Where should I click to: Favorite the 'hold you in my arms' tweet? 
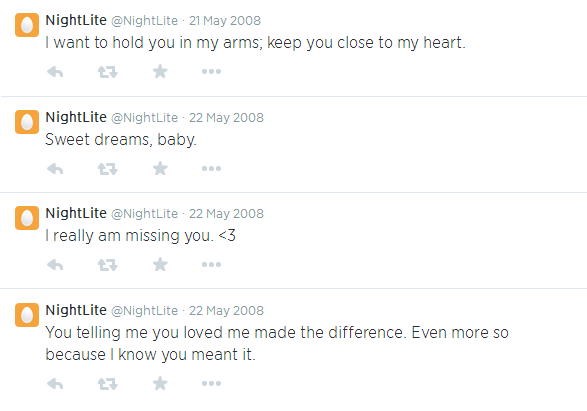coord(160,71)
